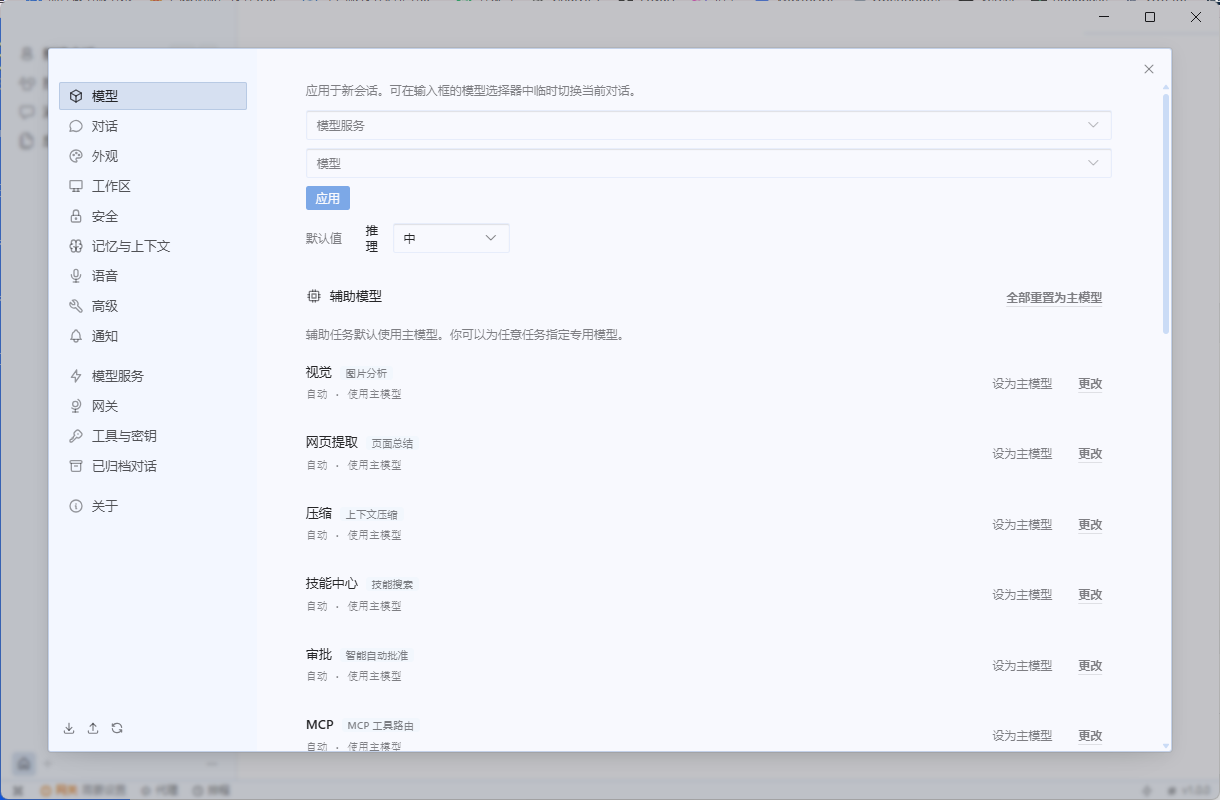Click 设为主模型 in the 视觉 row

(x=1022, y=383)
